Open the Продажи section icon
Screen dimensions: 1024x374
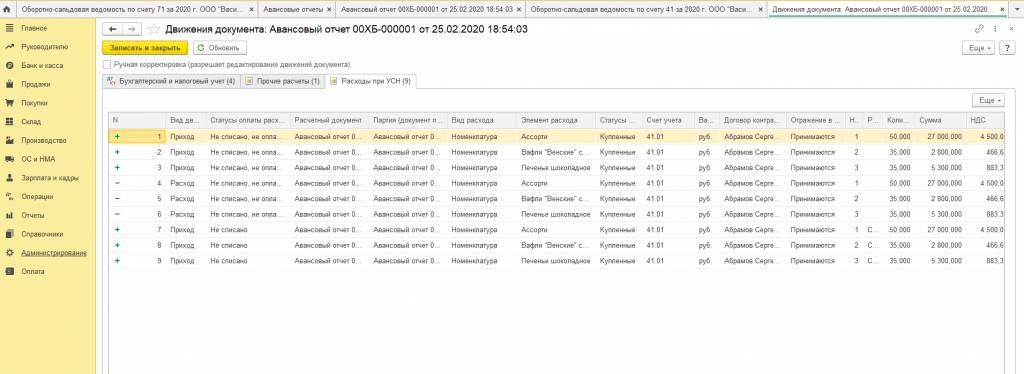(x=9, y=84)
